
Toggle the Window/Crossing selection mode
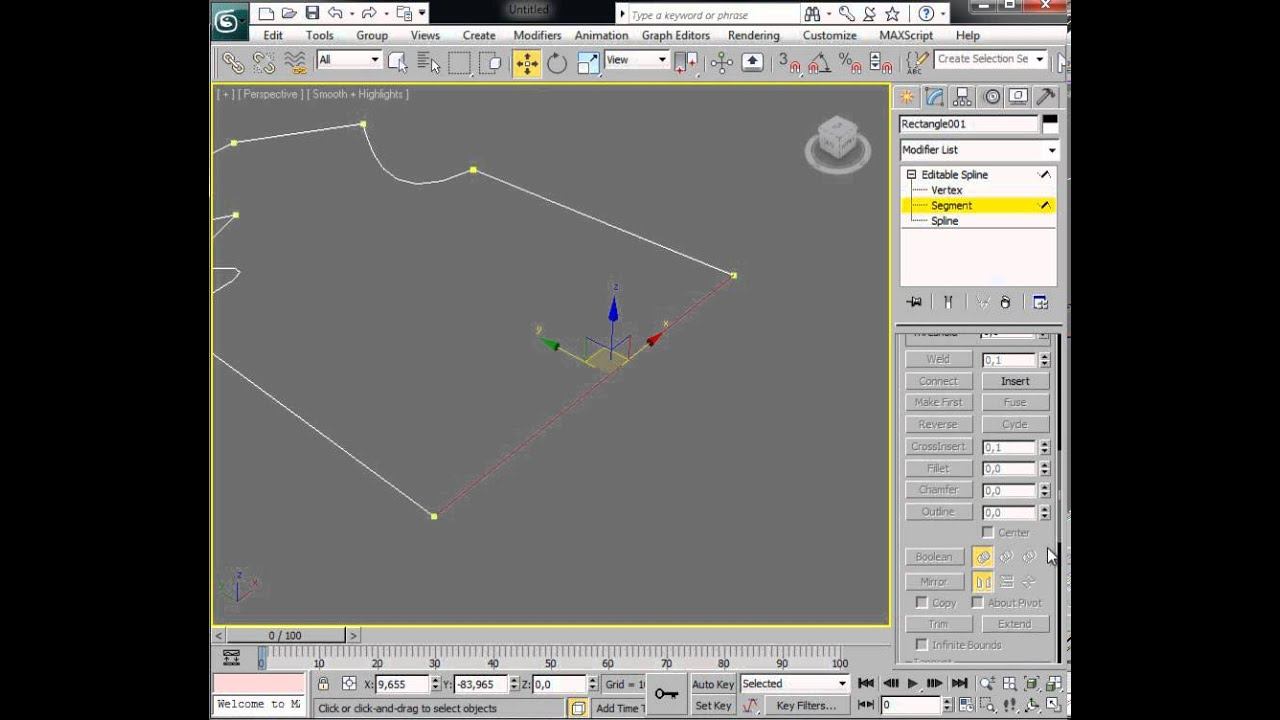490,63
